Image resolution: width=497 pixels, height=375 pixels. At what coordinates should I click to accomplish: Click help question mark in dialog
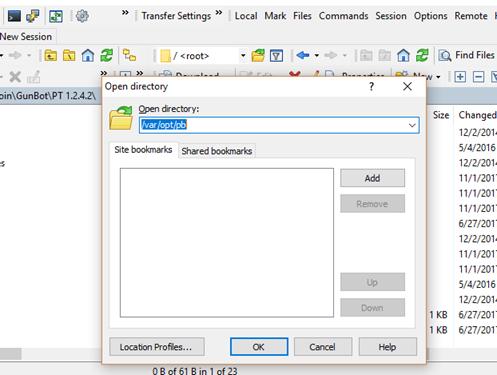click(x=372, y=87)
